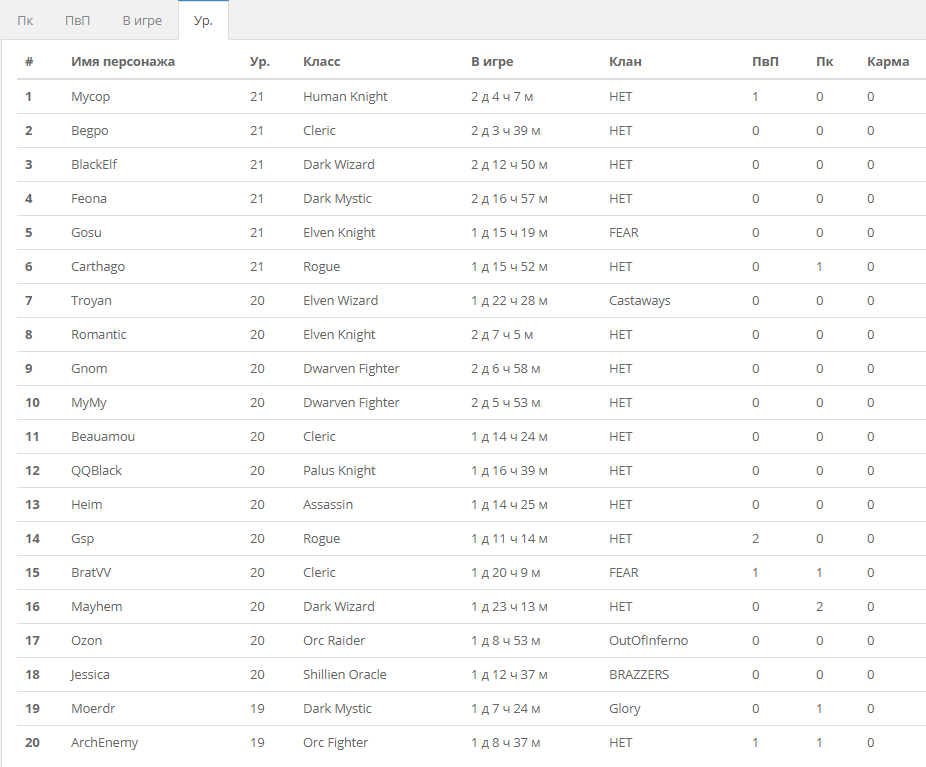The image size is (926, 767).
Task: Click the Клан column header
Action: (x=625, y=61)
